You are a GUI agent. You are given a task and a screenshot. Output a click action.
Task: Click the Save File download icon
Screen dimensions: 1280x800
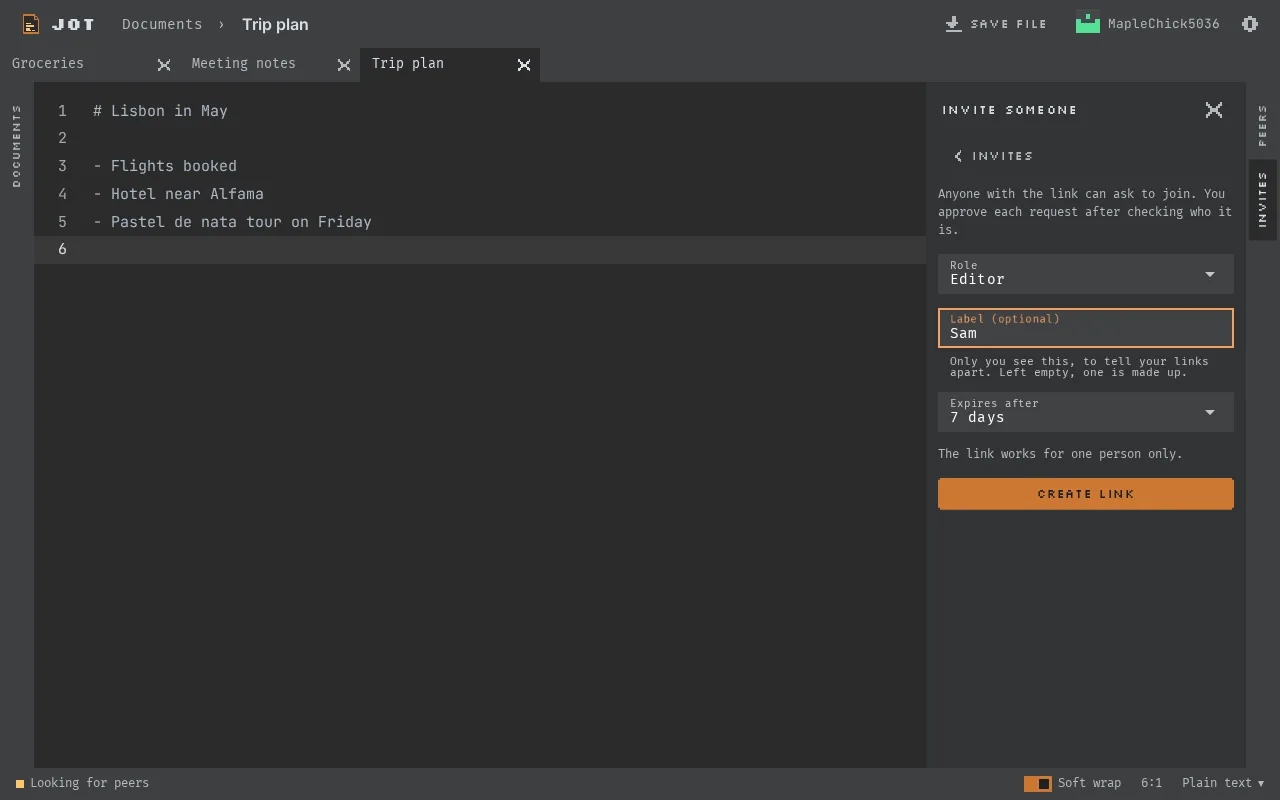(x=953, y=24)
